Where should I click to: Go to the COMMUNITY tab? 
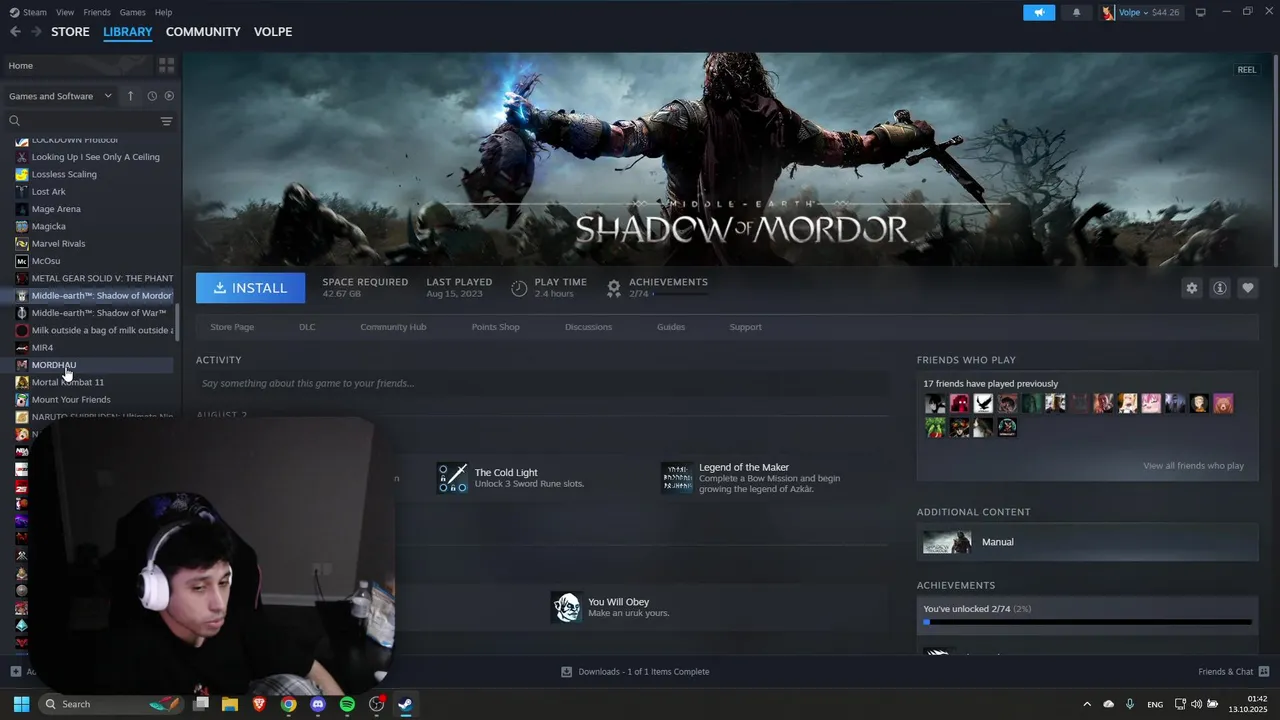[x=203, y=32]
